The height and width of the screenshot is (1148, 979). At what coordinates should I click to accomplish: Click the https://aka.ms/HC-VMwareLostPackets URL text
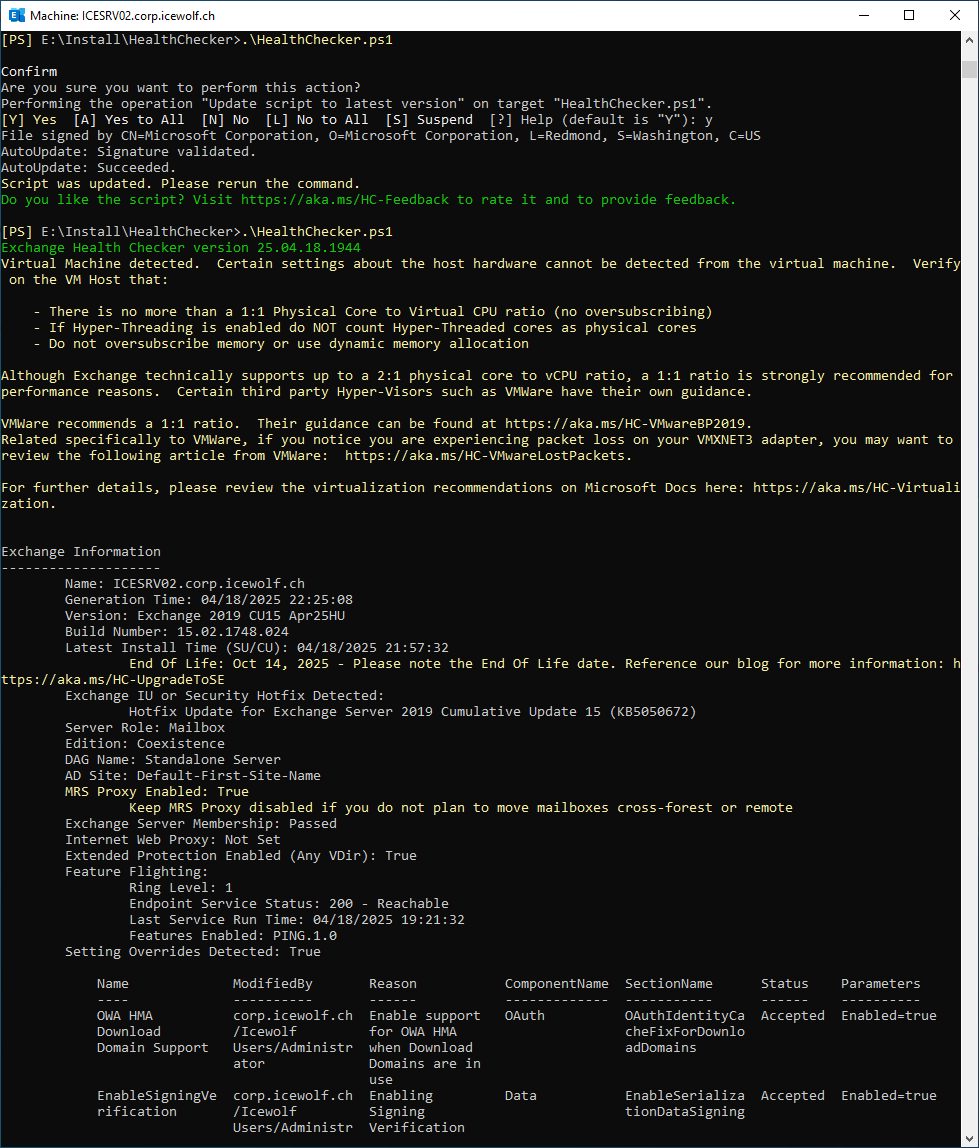(x=485, y=456)
